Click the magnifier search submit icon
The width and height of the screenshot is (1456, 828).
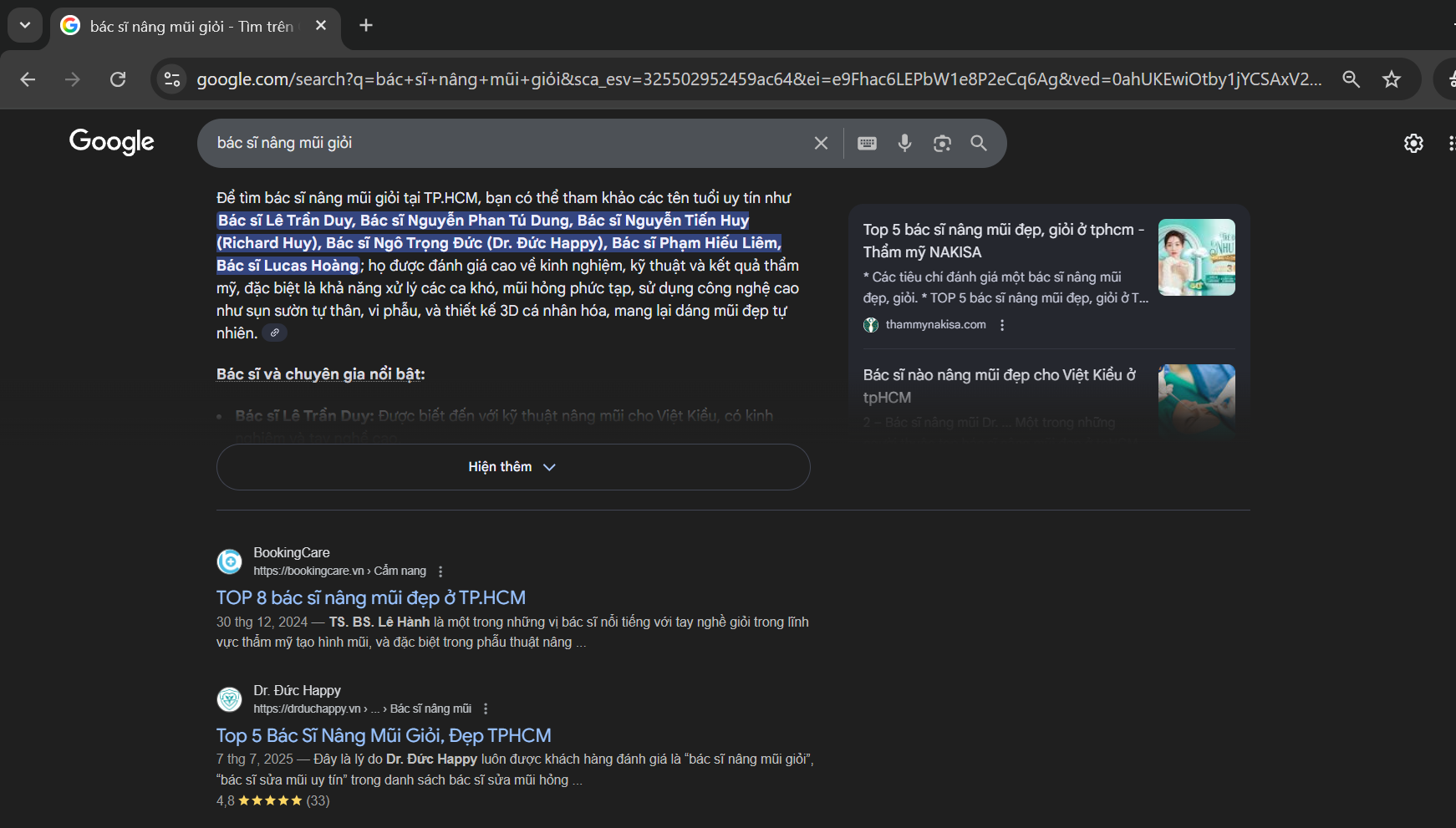point(979,143)
